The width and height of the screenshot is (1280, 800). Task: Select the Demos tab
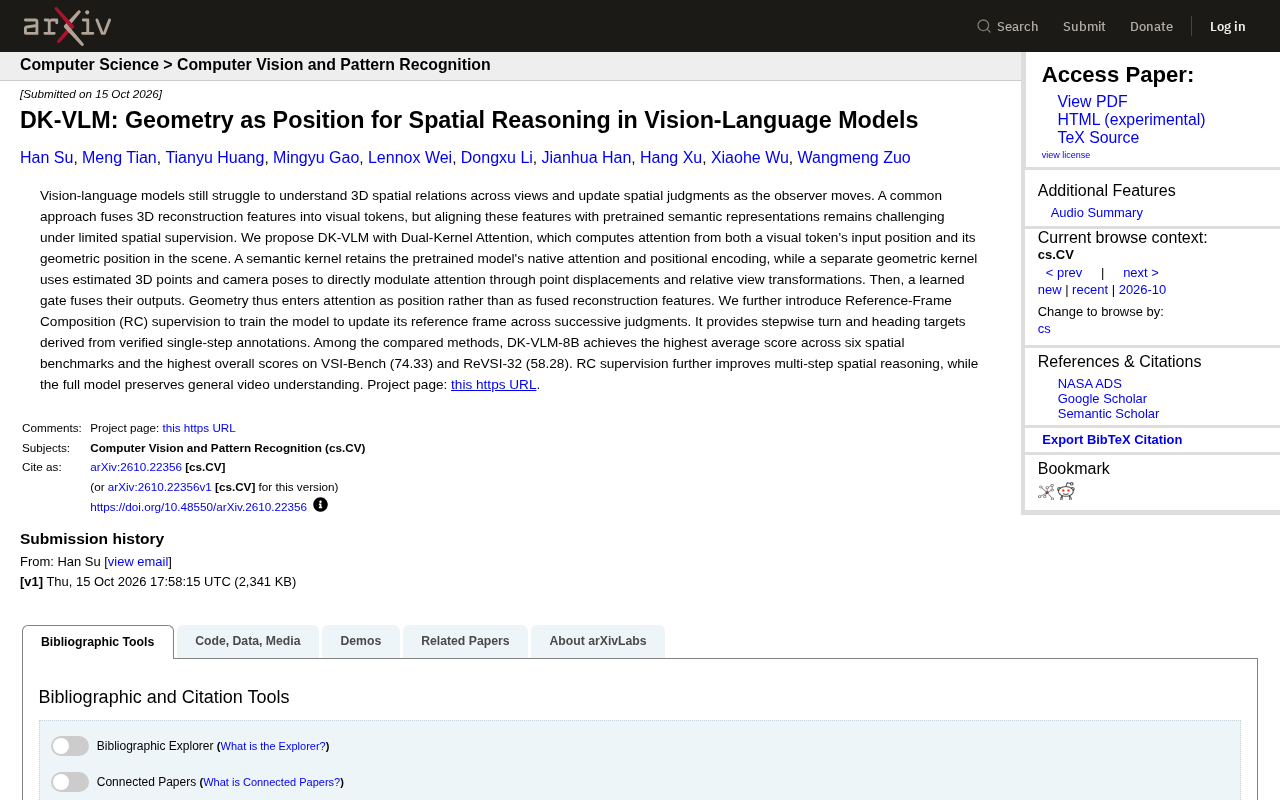361,641
